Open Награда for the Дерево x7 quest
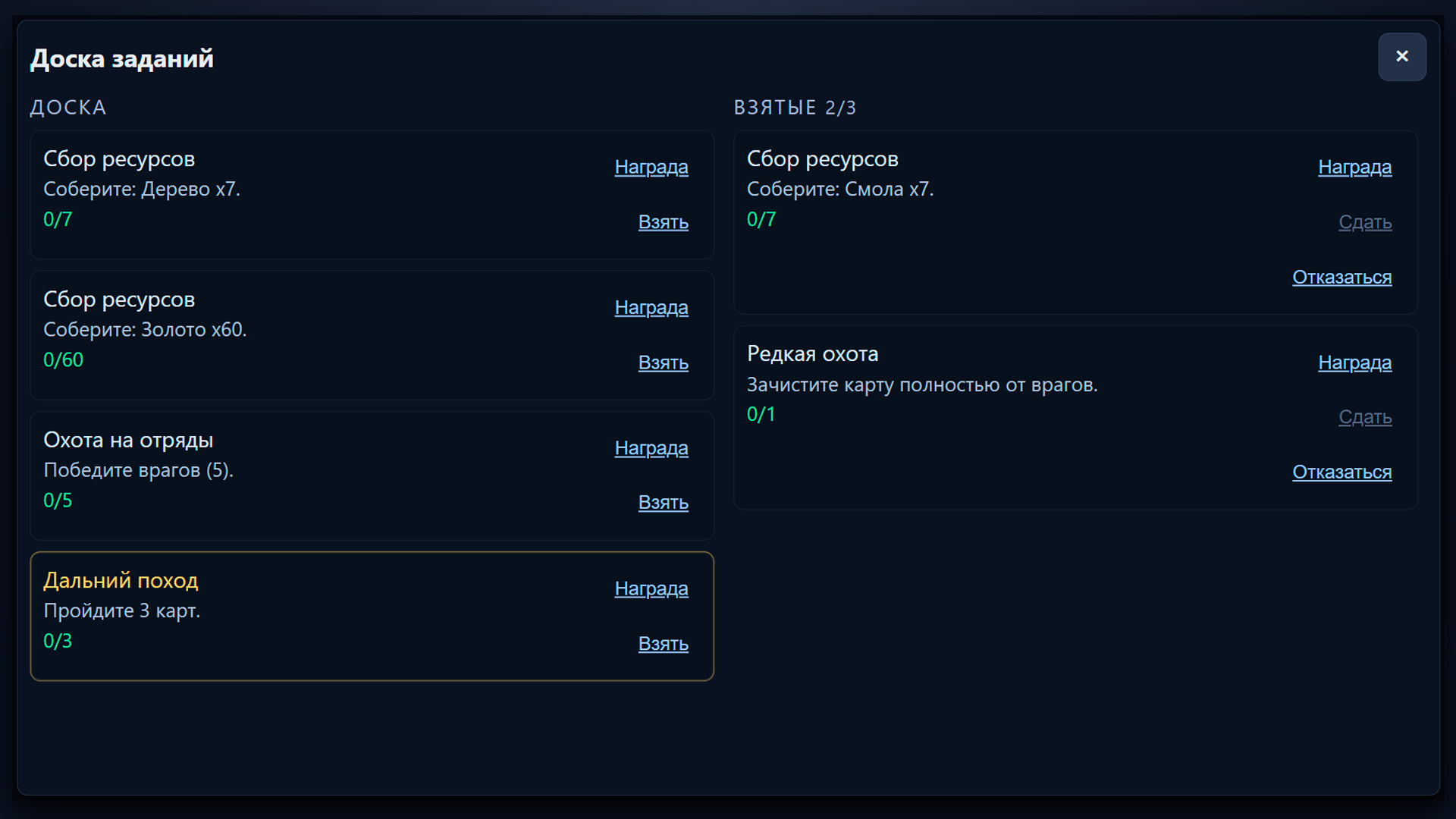 pos(651,167)
